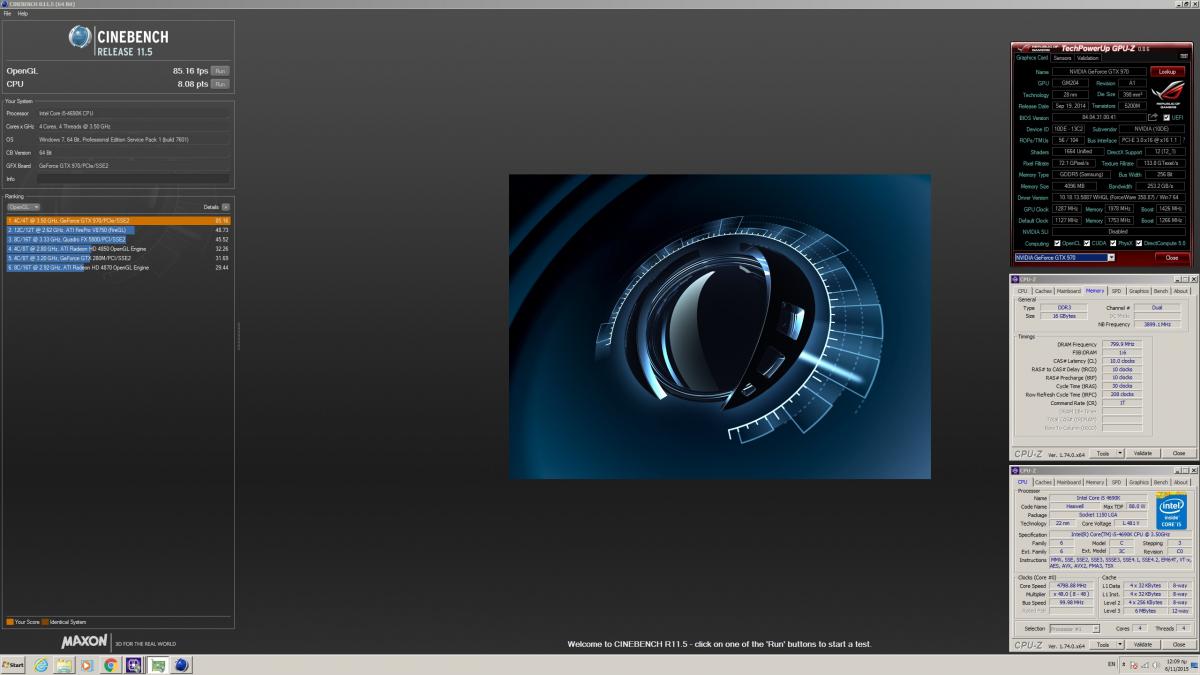The image size is (1200, 675).
Task: Switch to Validation tab in GPU-Z
Action: click(1088, 58)
